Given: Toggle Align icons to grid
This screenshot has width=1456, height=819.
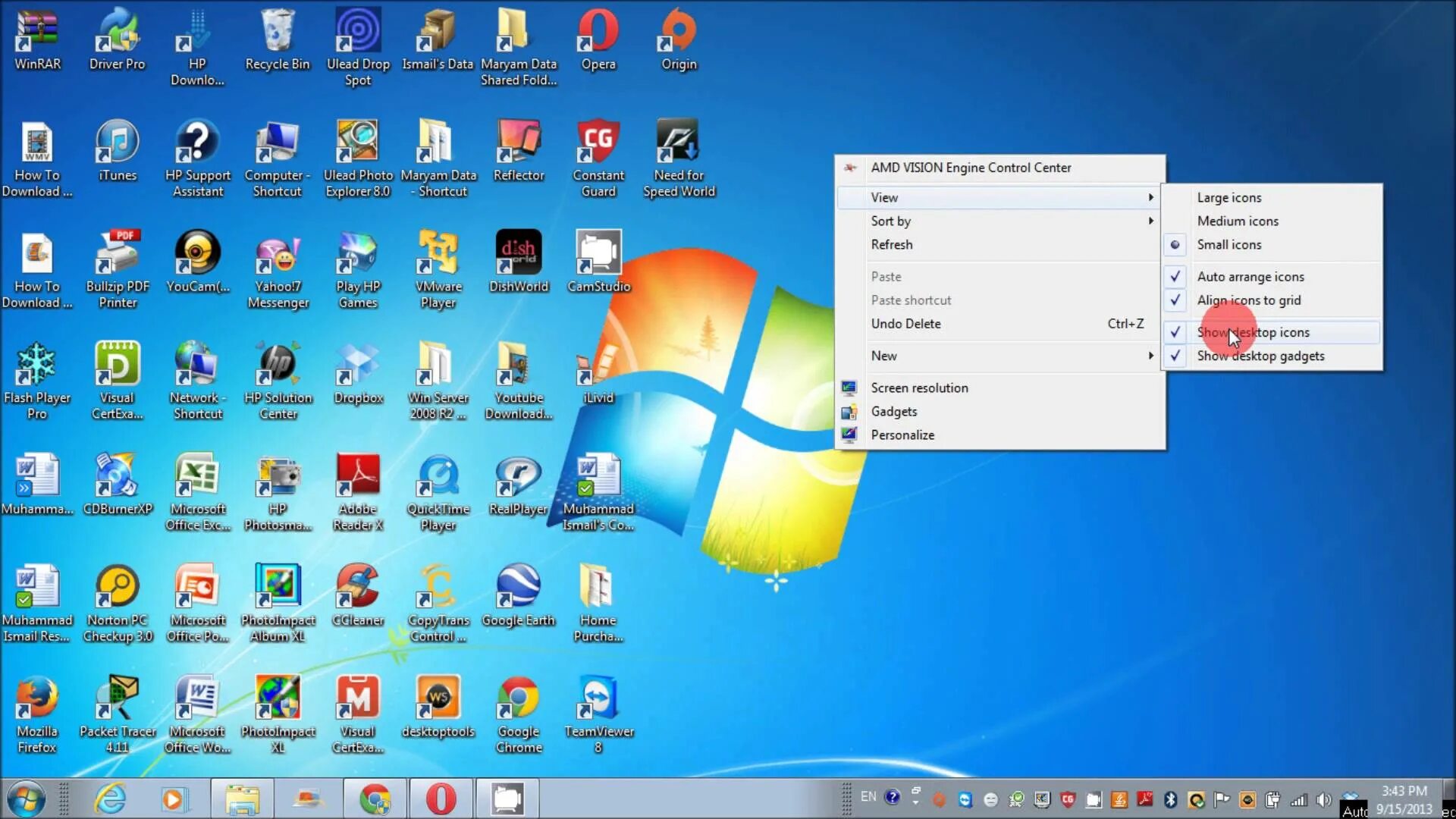Looking at the screenshot, I should click(1249, 300).
